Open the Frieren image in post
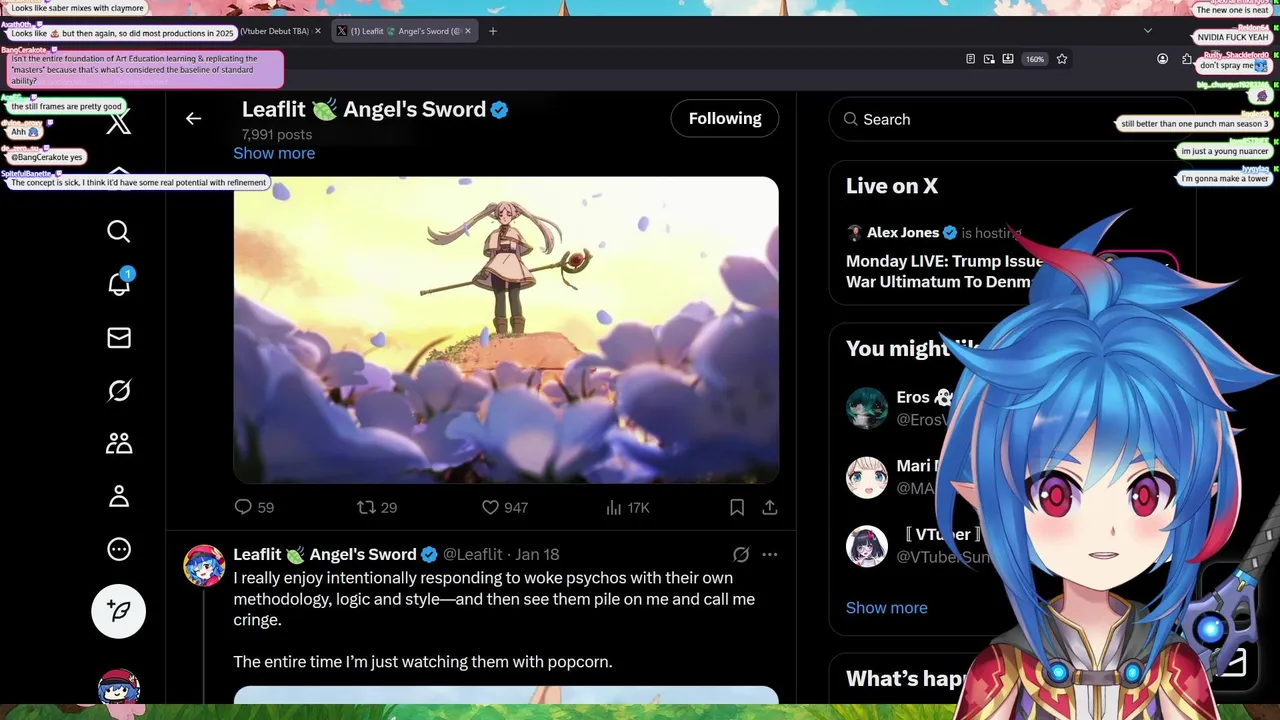 pos(506,330)
